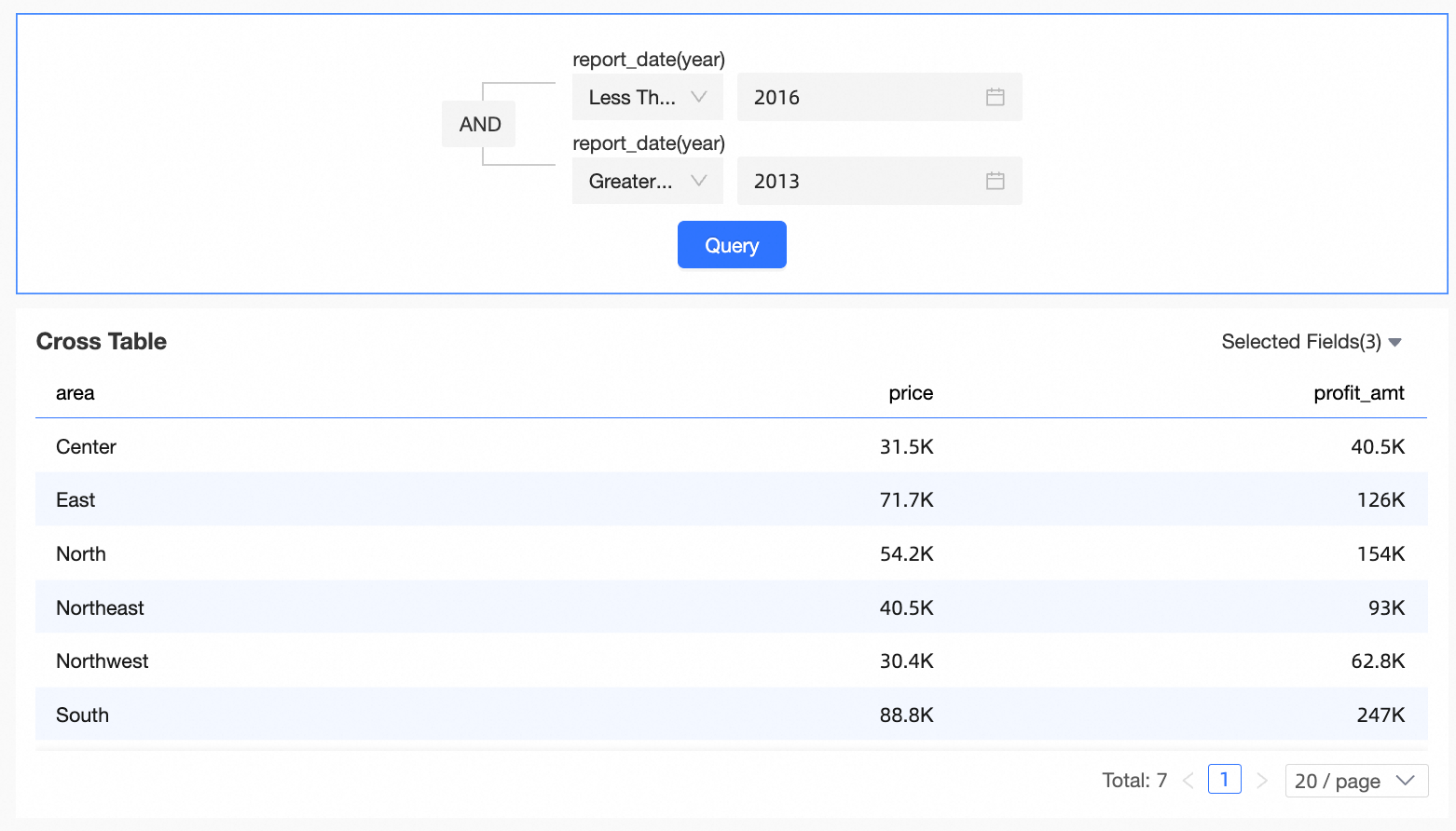Expand the Selected Fields(3) dropdown
This screenshot has width=1456, height=831.
tap(1311, 342)
